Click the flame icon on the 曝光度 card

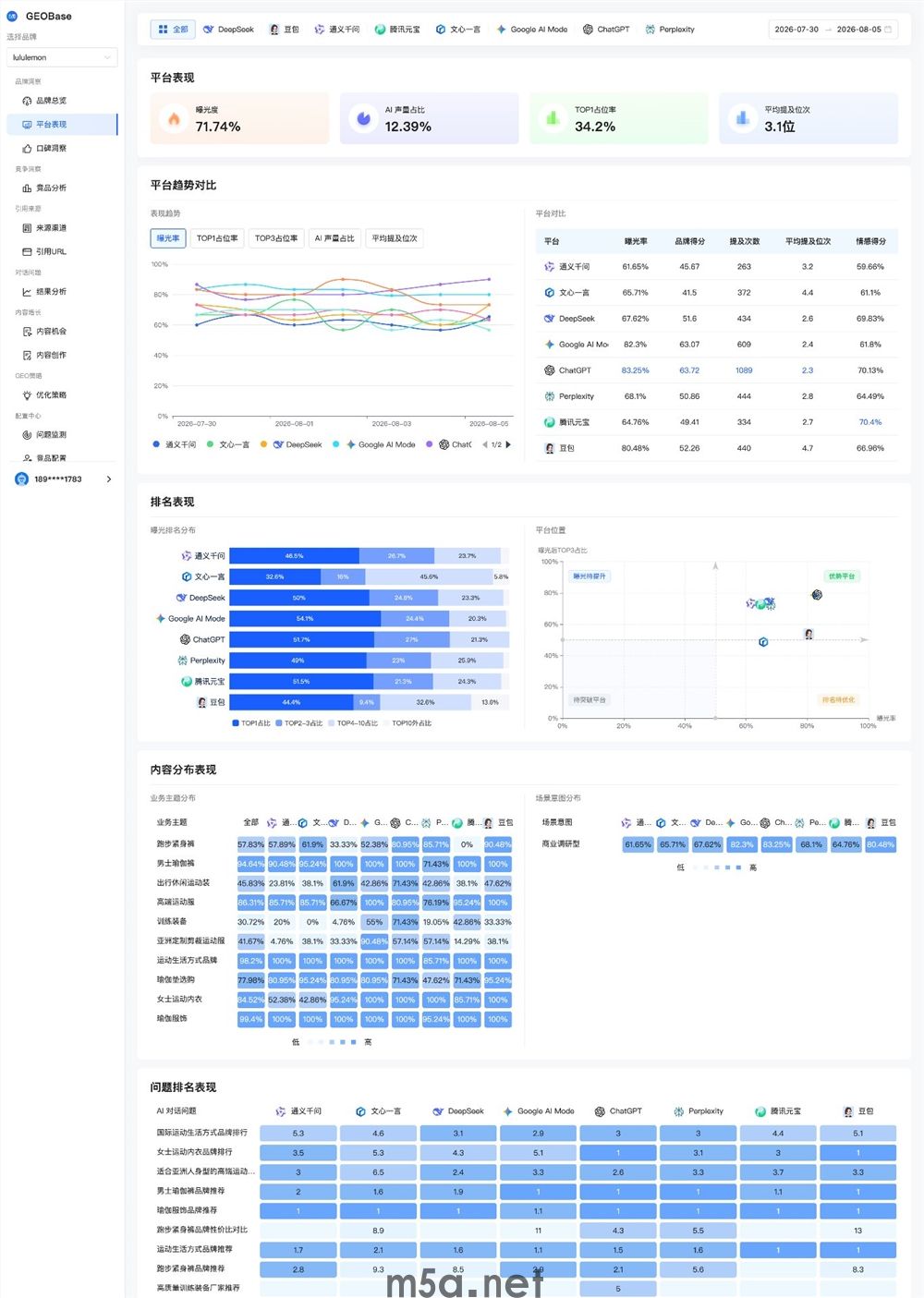[174, 118]
